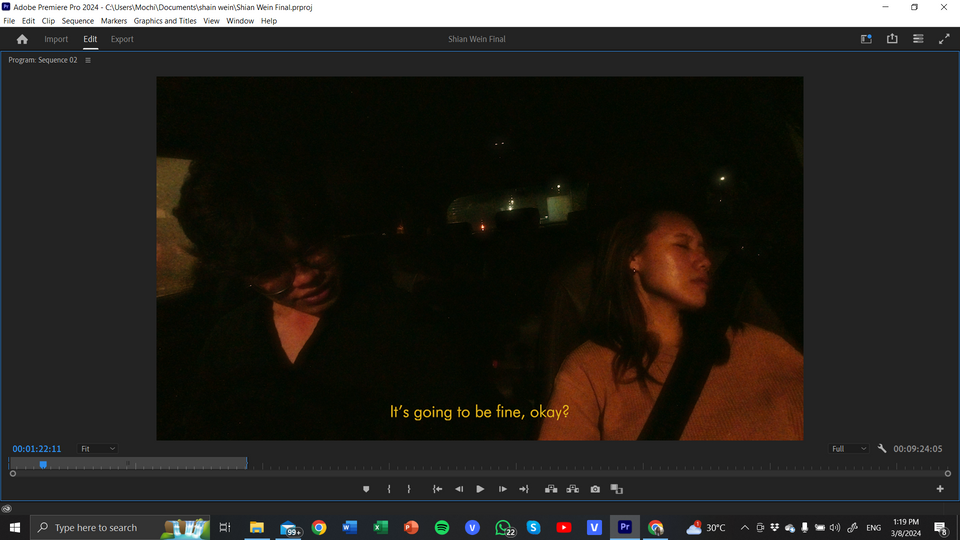The height and width of the screenshot is (540, 960).
Task: Switch to the Export tab
Action: click(122, 39)
